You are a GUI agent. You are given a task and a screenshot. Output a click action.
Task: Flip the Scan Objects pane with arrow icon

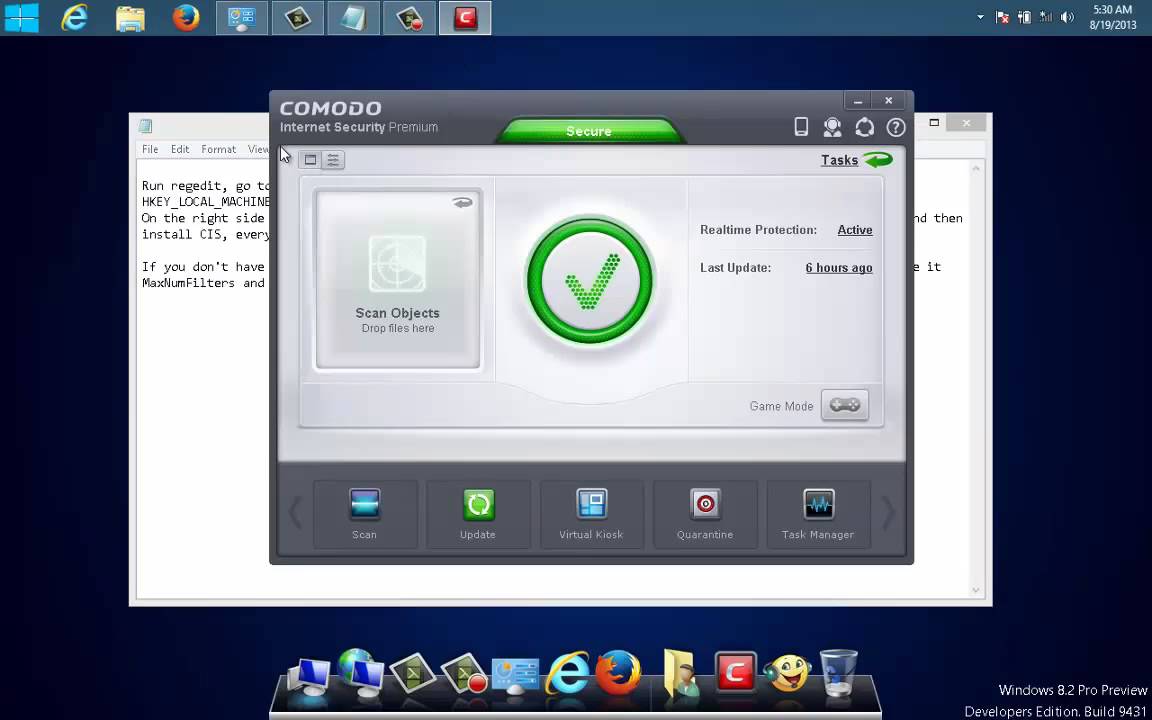(x=462, y=203)
